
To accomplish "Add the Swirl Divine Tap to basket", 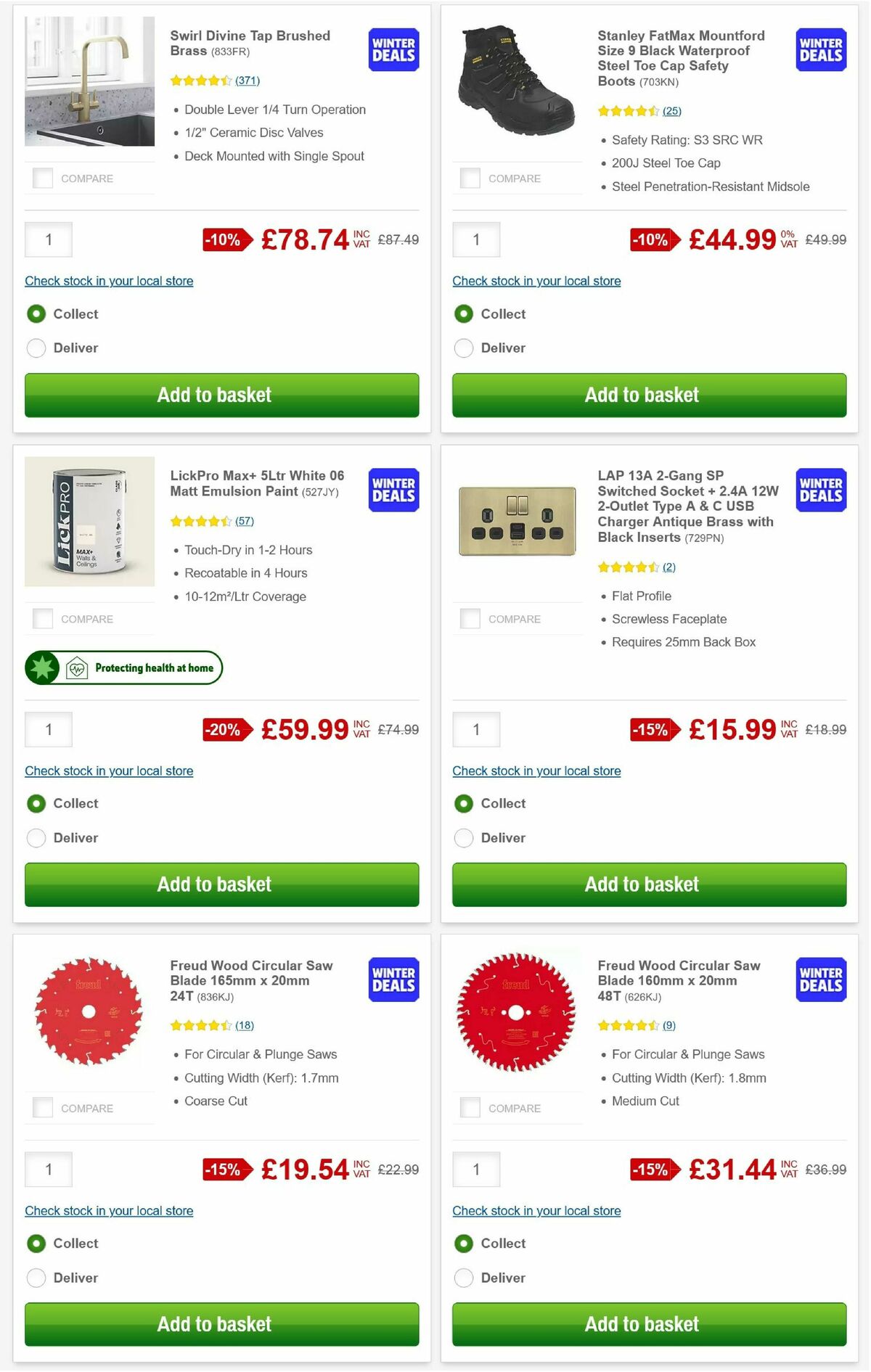I will (x=214, y=395).
